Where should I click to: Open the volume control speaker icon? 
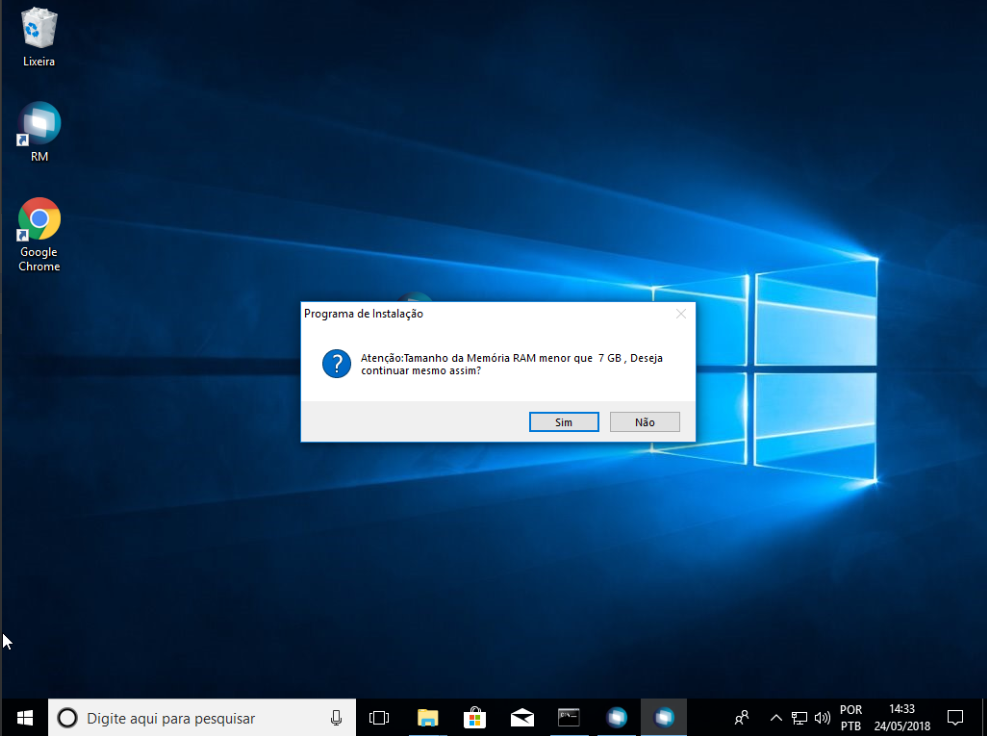coord(822,718)
